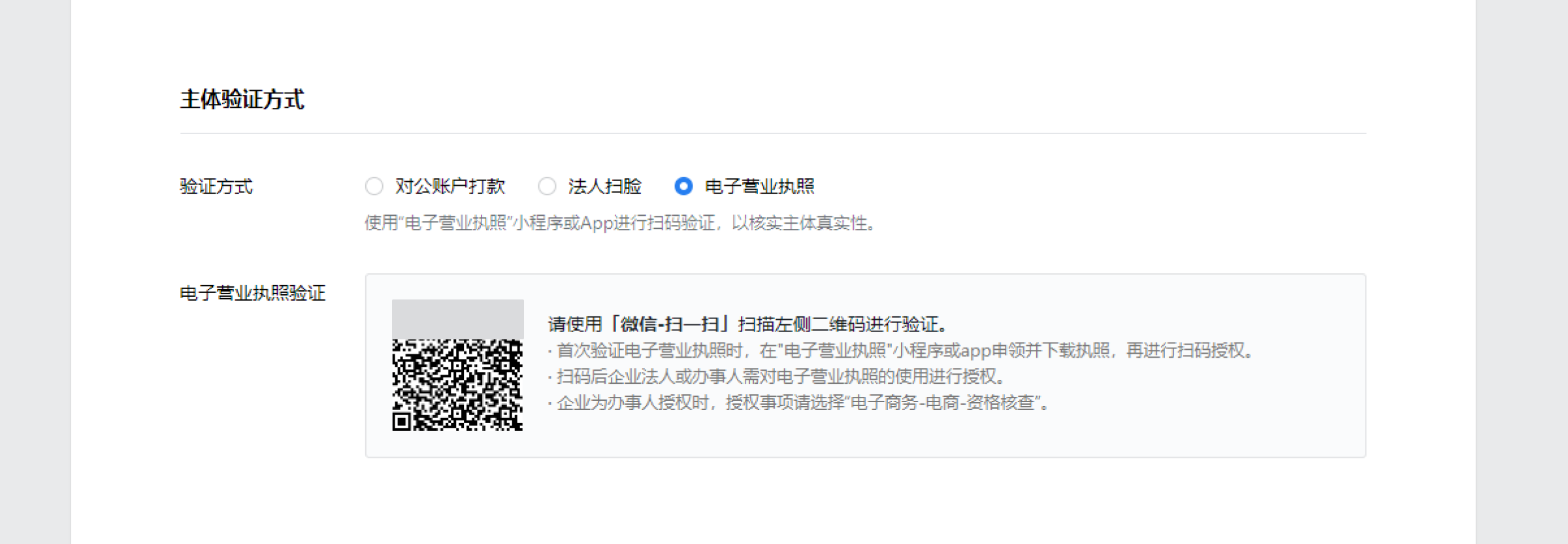Select the 对公账户打款 radio button
This screenshot has width=1568, height=544.
tap(374, 186)
